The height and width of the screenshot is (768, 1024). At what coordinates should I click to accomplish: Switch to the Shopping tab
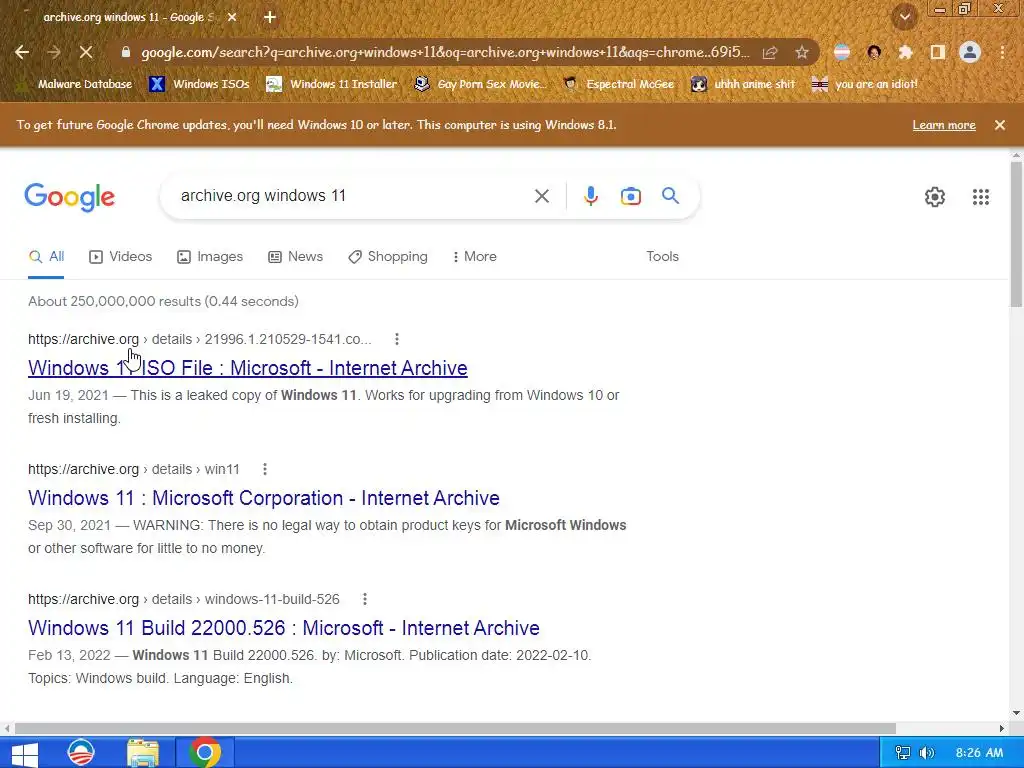coord(388,257)
